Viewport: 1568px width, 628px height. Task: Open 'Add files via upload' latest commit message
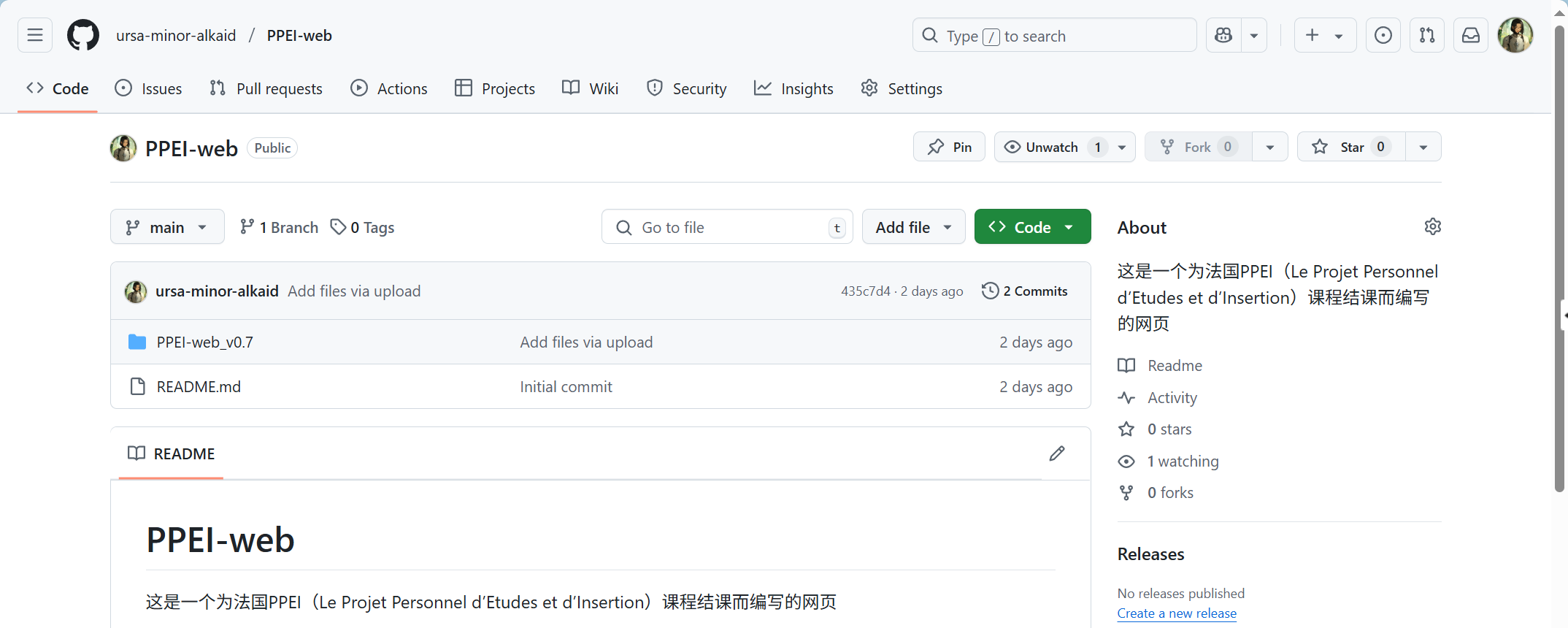point(354,291)
